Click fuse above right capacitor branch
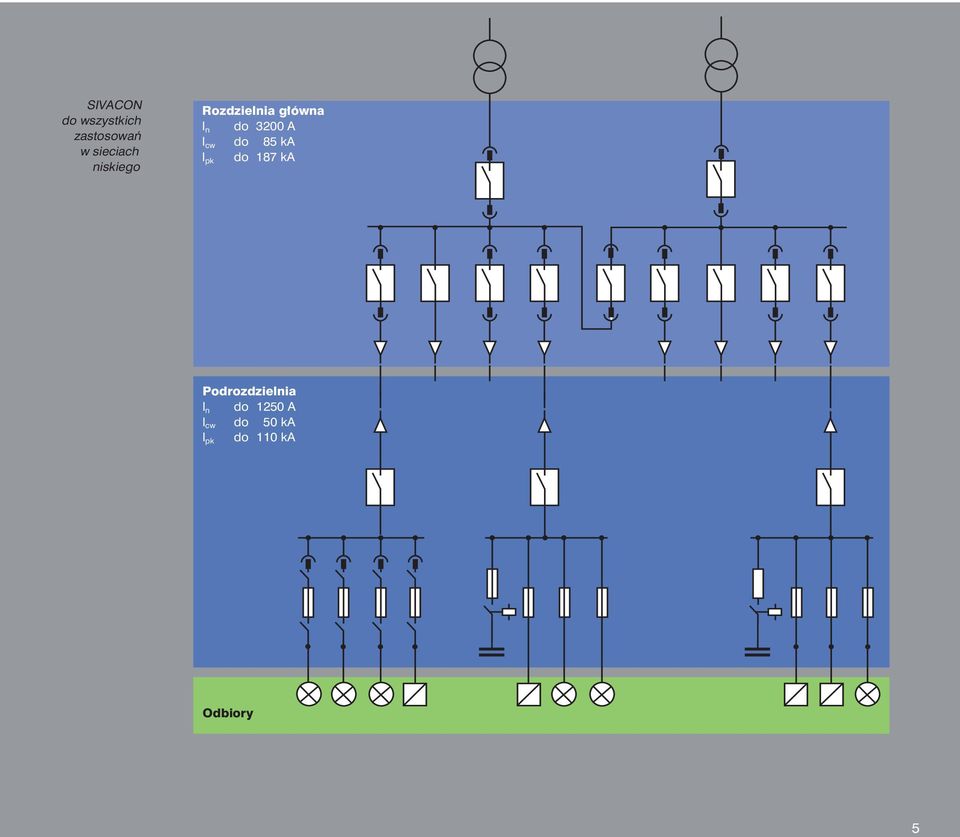Screen dimensions: 960x837 pyautogui.click(x=757, y=584)
